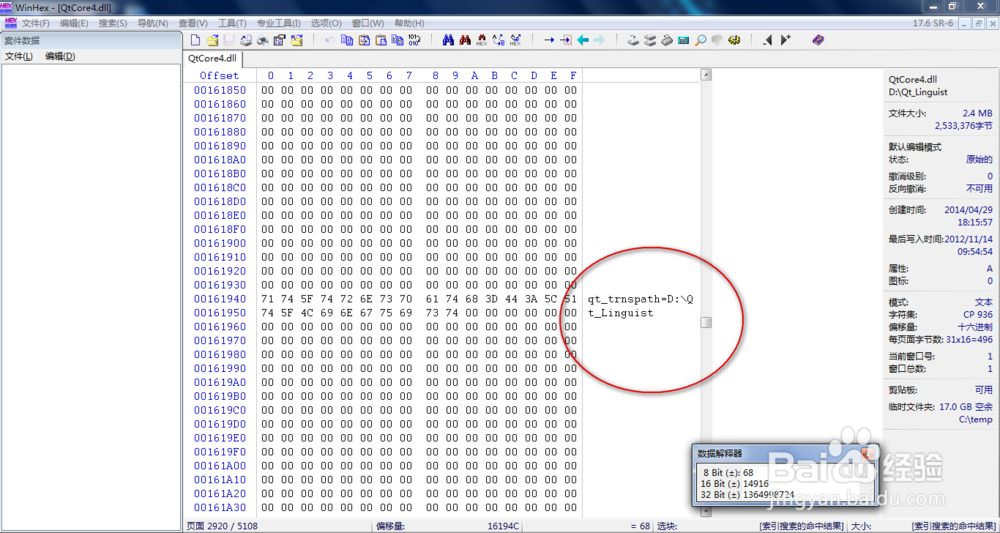This screenshot has height=533, width=1000.
Task: Click the Offset column header
Action: tap(219, 76)
